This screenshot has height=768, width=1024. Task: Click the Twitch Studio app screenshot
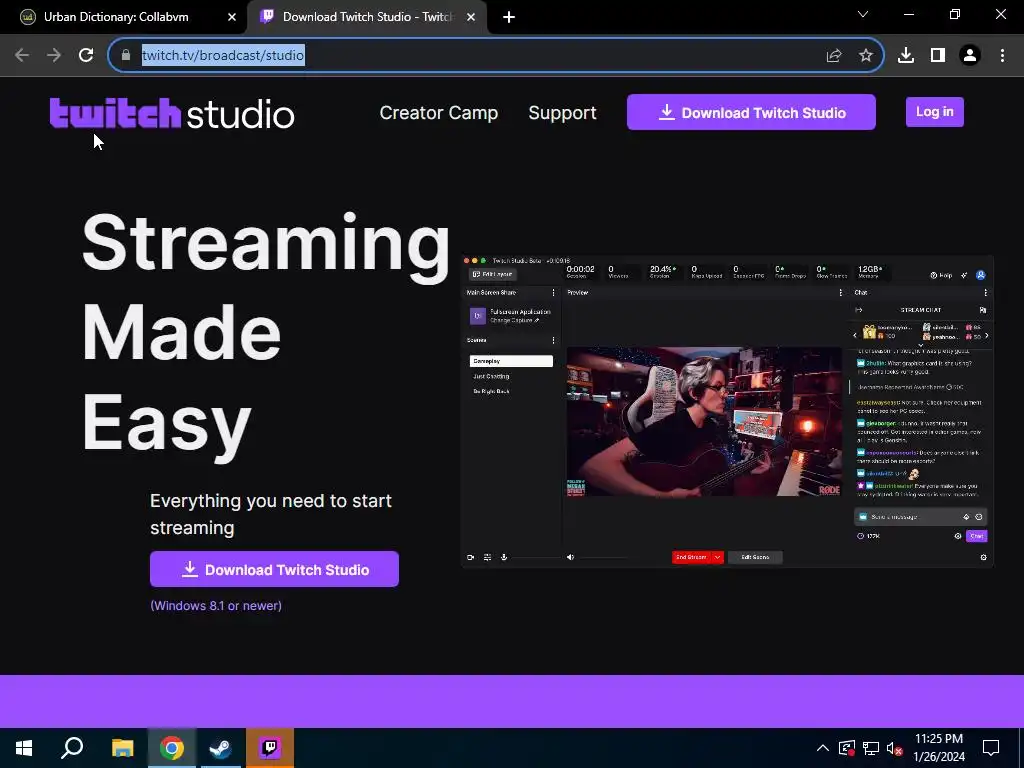pos(727,411)
